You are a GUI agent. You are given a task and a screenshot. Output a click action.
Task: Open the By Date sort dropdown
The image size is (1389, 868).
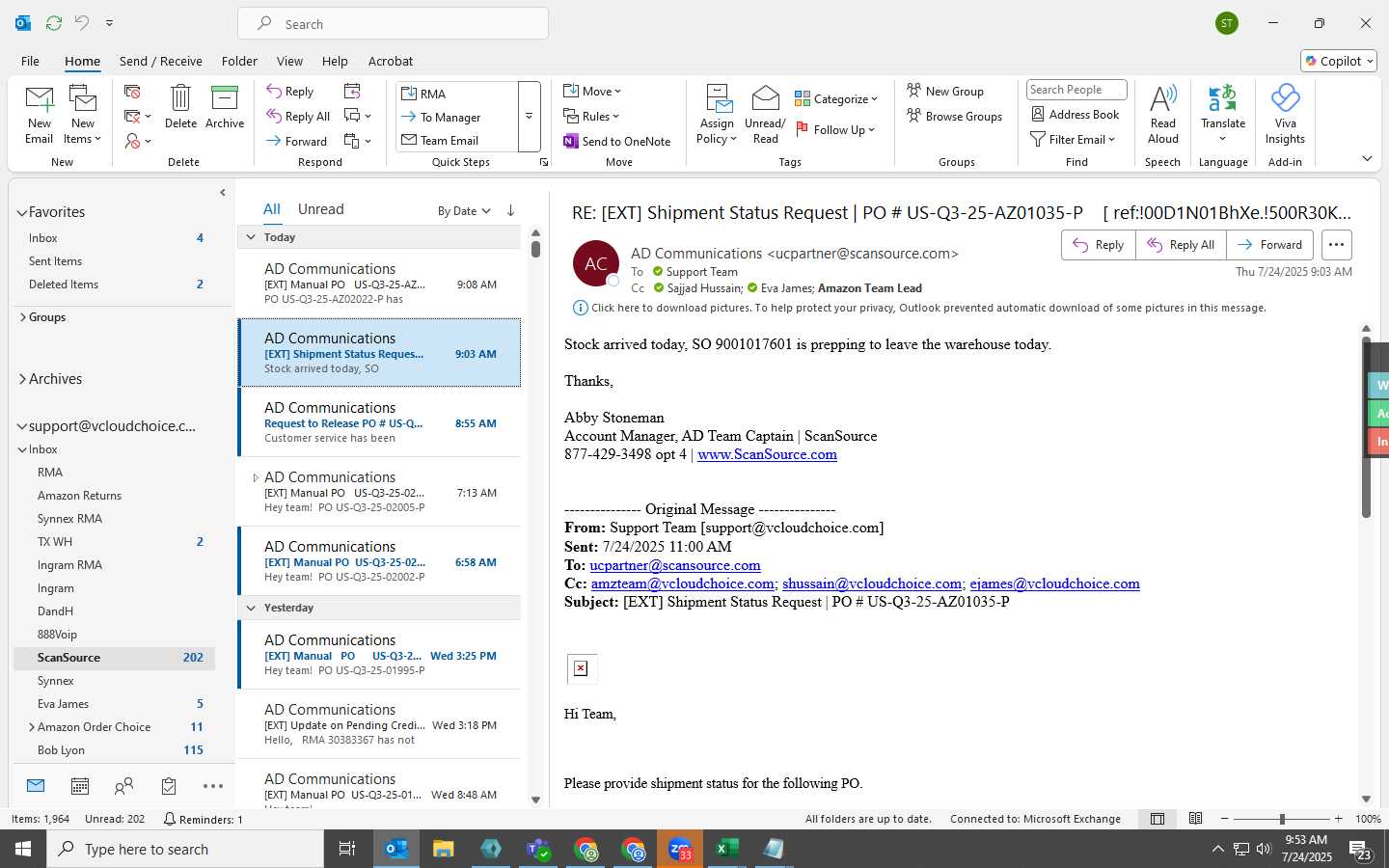464,211
